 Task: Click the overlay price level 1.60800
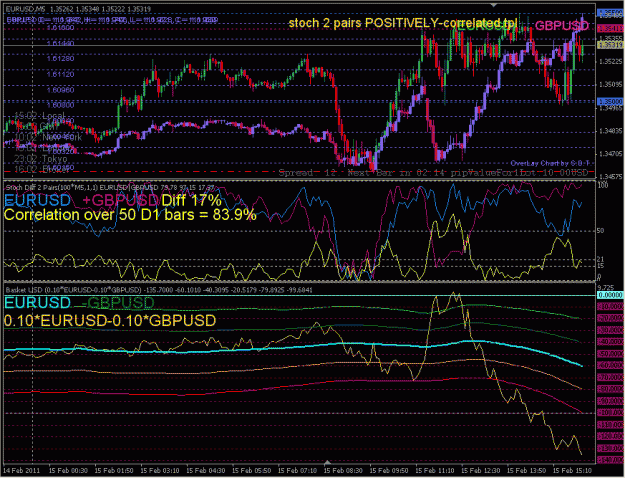60,105
